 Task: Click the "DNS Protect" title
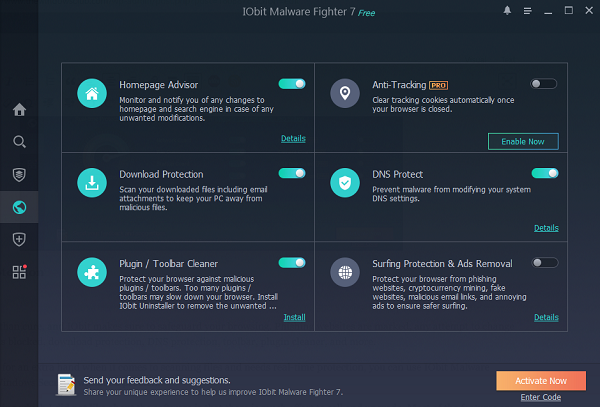(398, 174)
